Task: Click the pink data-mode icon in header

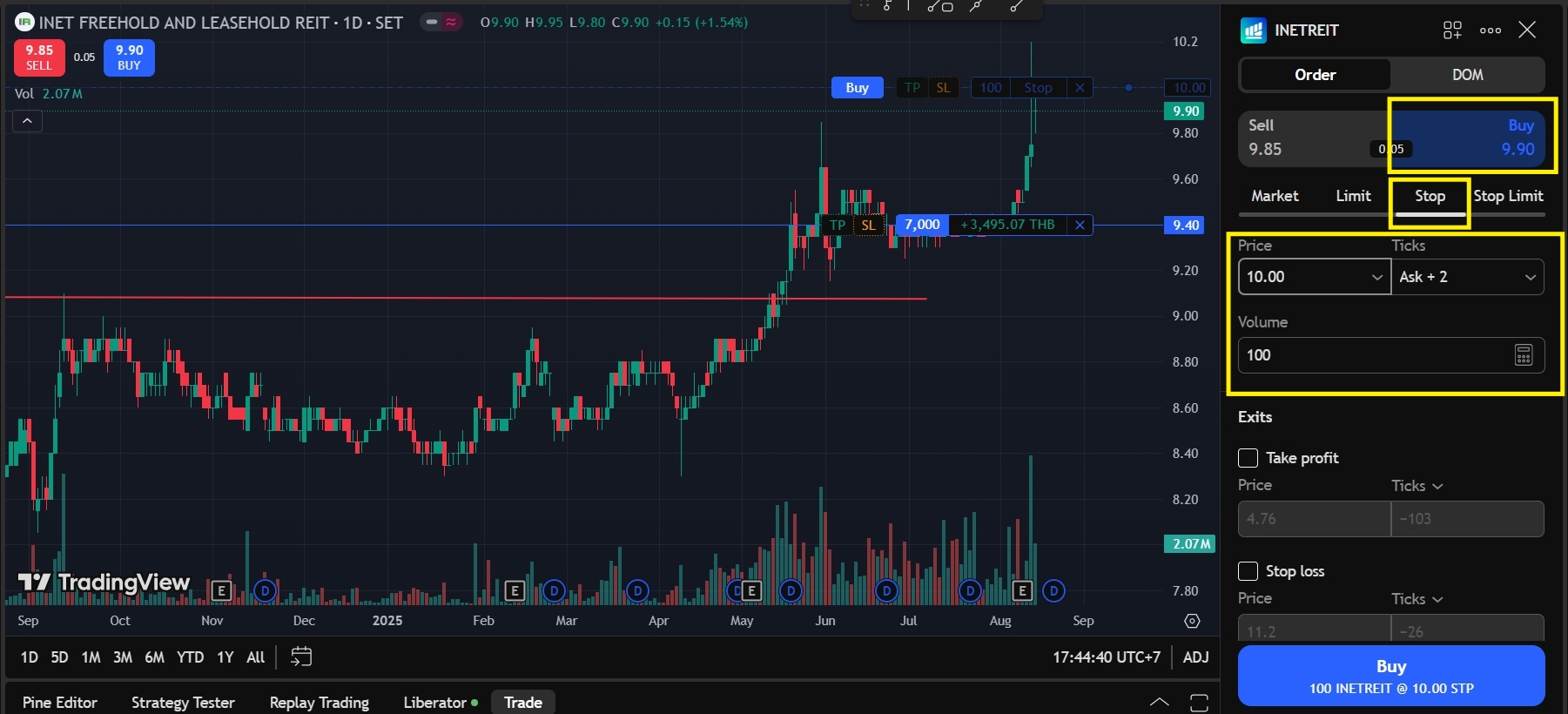Action: (x=451, y=22)
